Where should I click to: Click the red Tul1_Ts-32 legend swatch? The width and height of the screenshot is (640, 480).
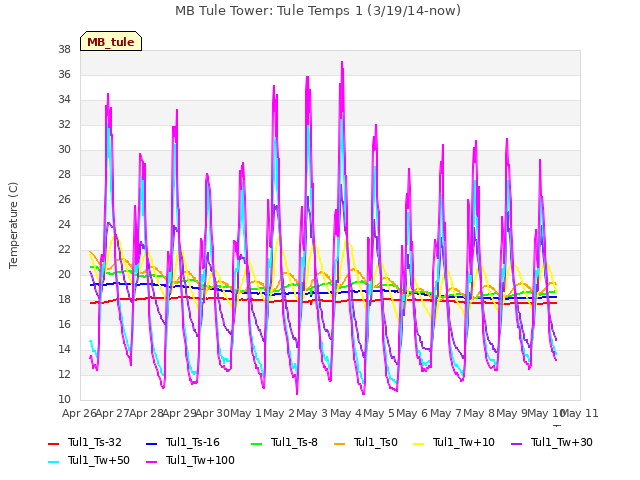click(53, 443)
